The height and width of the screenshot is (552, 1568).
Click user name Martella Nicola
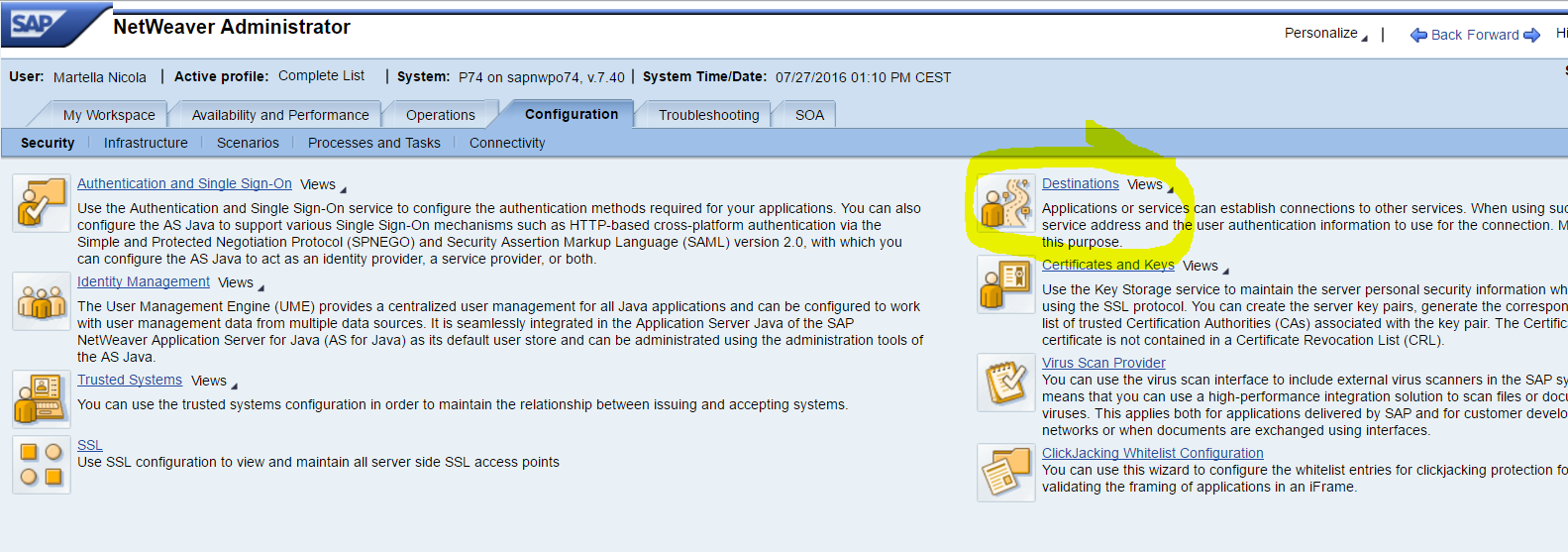(100, 77)
